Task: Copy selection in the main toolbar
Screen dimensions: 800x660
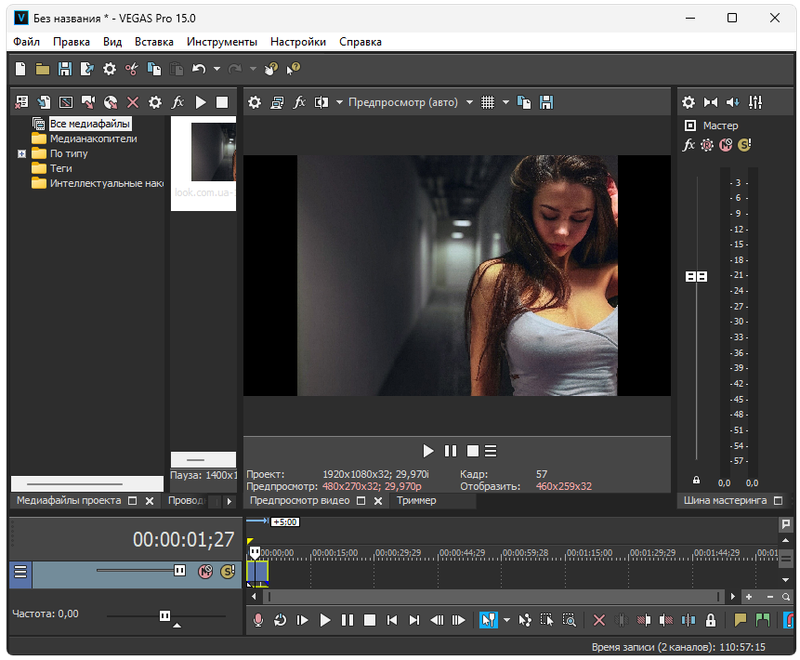Action: point(154,68)
